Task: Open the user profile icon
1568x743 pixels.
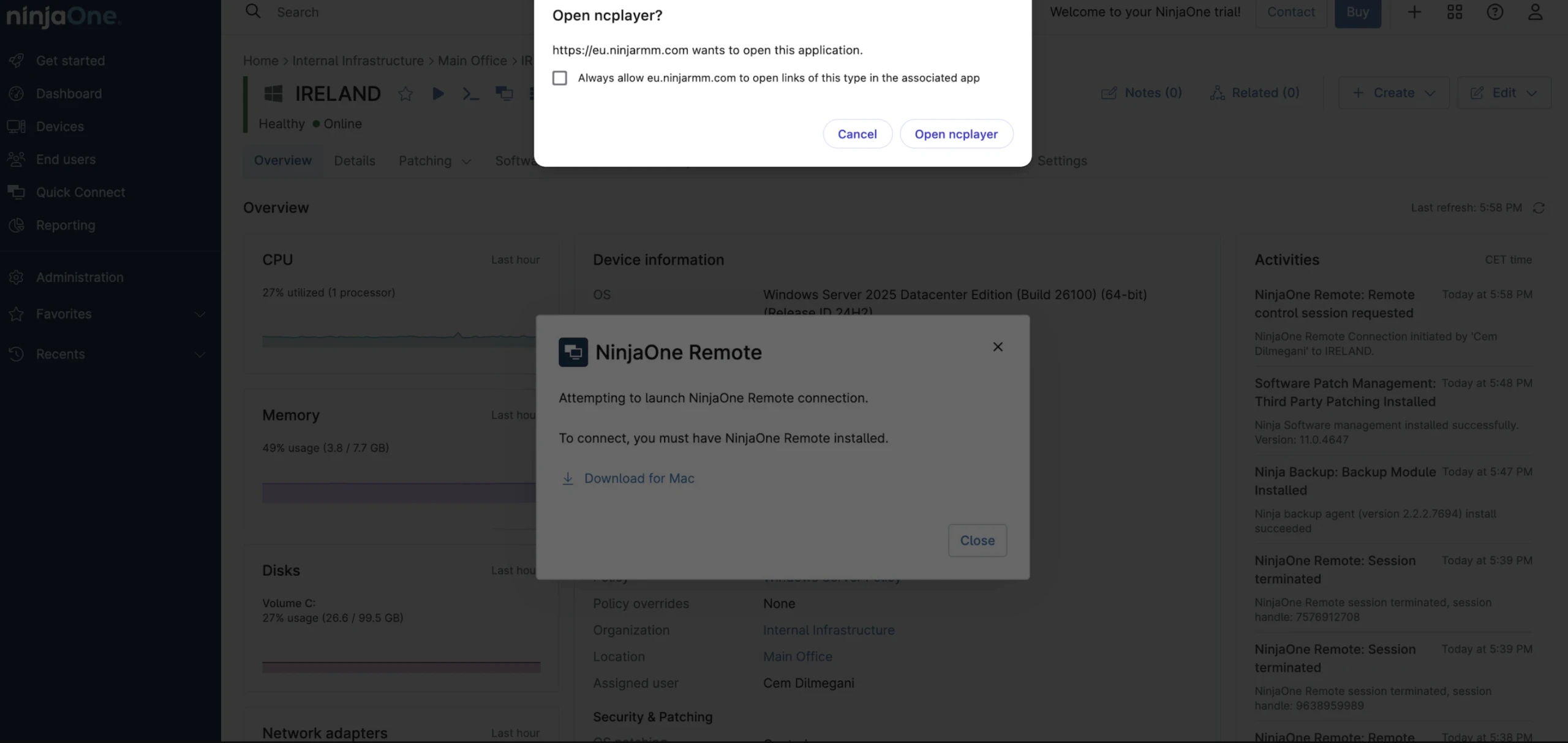Action: point(1535,12)
